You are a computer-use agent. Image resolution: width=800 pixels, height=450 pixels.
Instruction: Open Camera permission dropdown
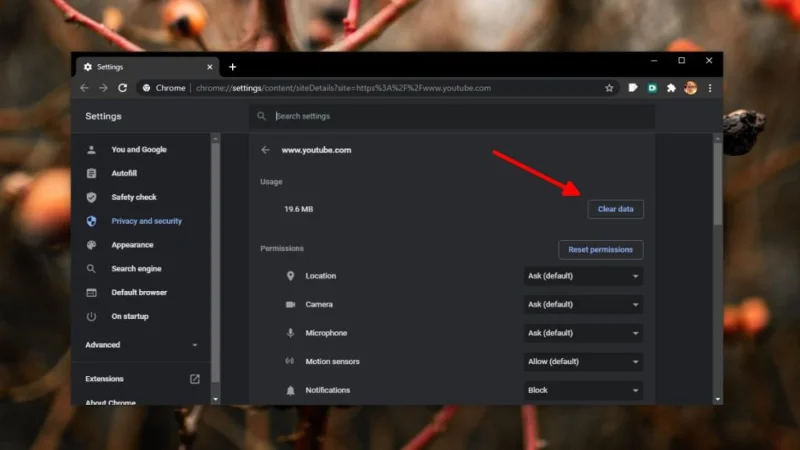[x=583, y=305]
